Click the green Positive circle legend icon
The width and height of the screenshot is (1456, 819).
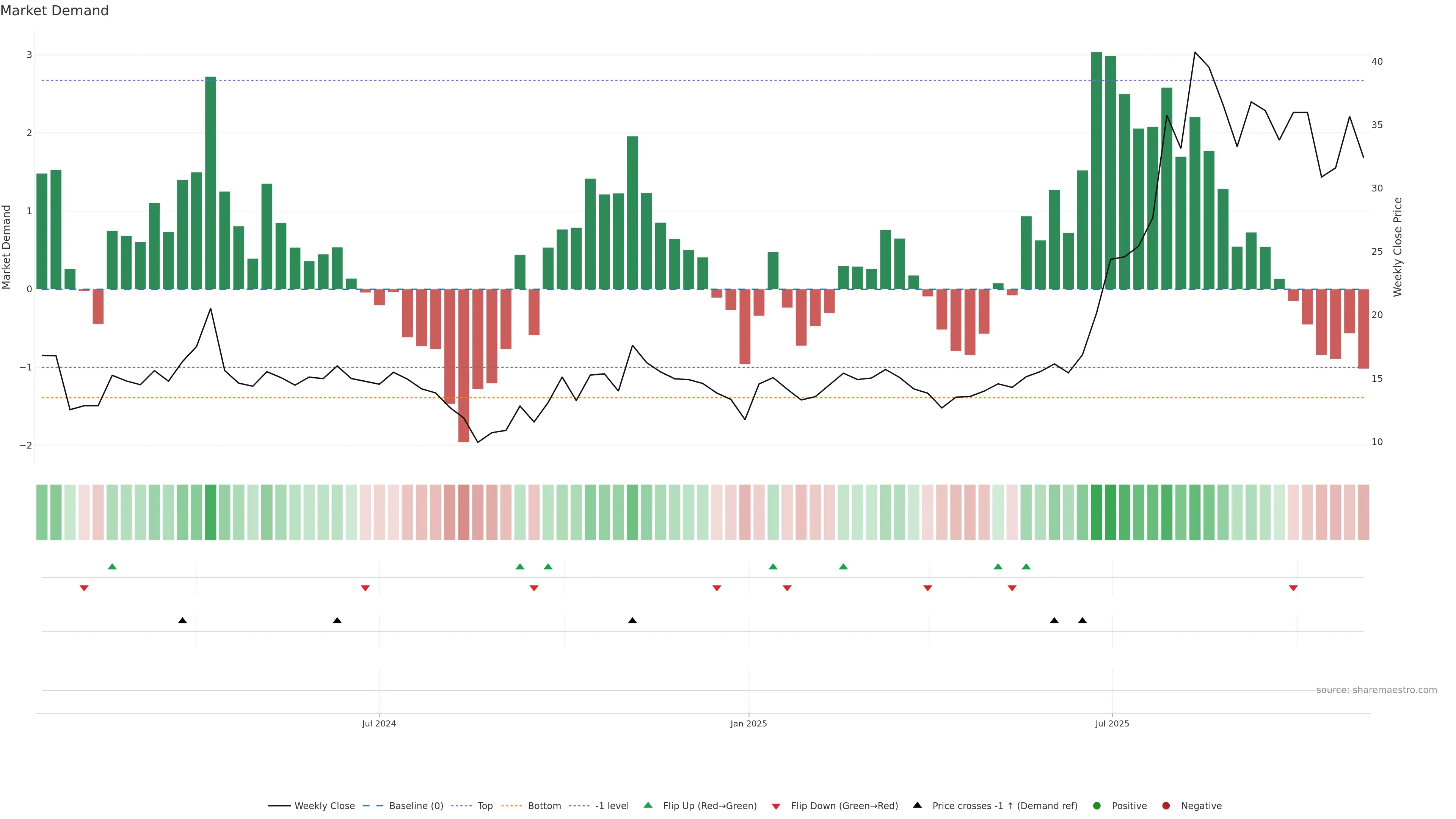point(1097,805)
